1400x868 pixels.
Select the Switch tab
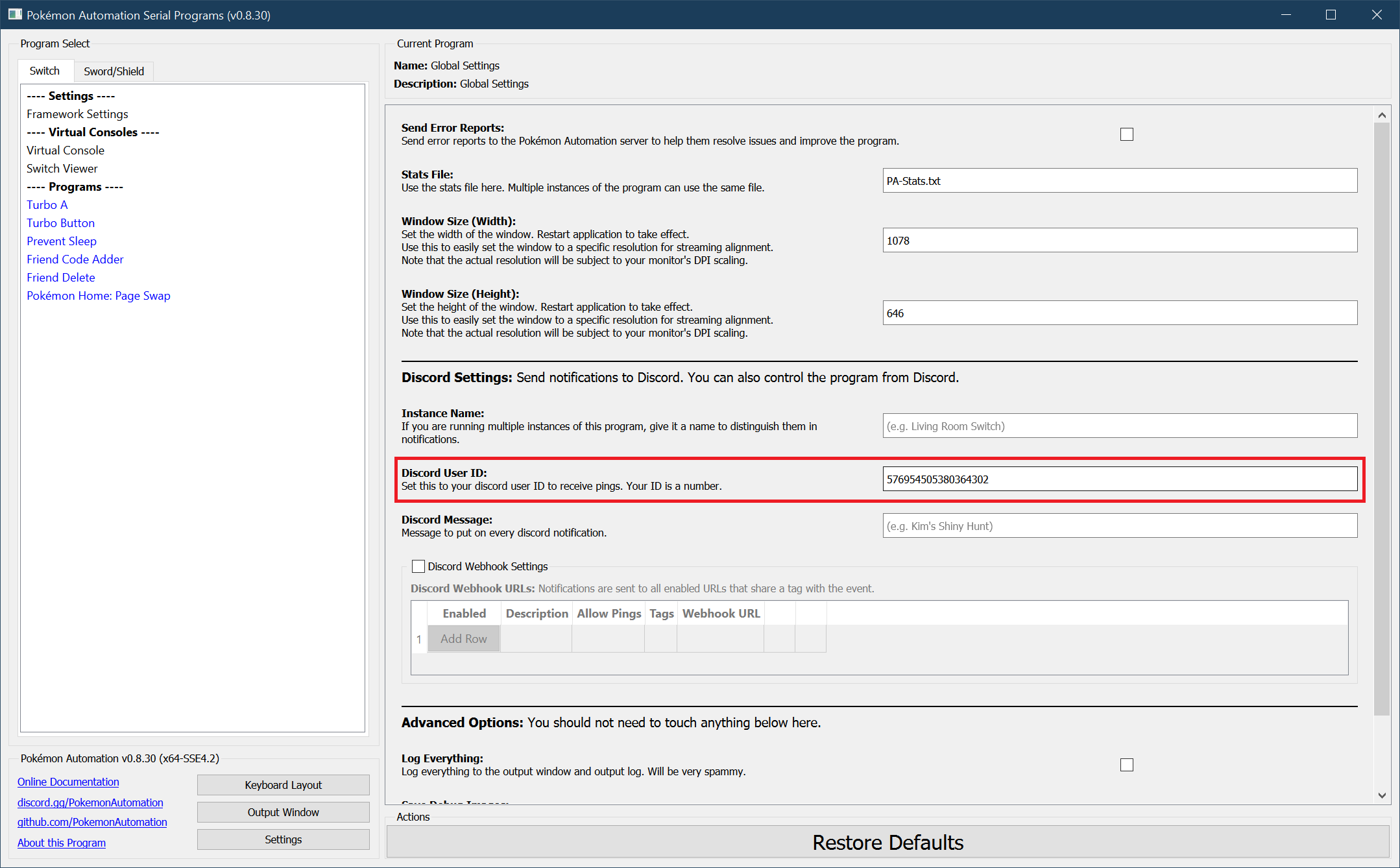[45, 71]
